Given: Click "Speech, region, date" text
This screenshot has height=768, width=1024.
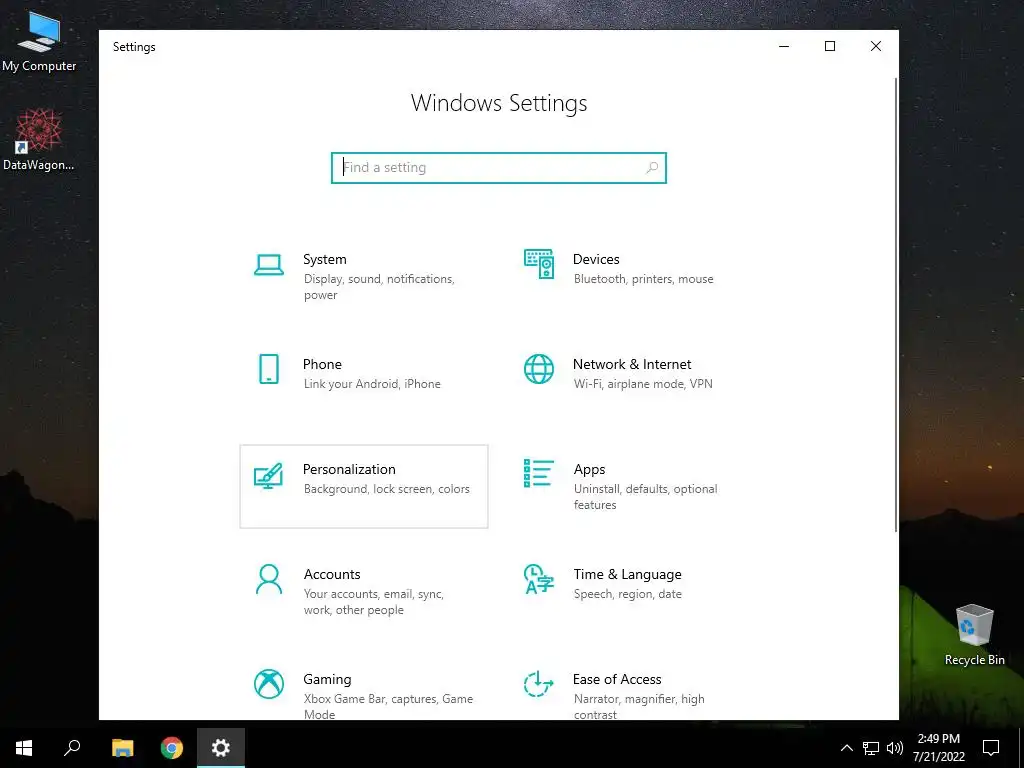Looking at the screenshot, I should pyautogui.click(x=628, y=594).
